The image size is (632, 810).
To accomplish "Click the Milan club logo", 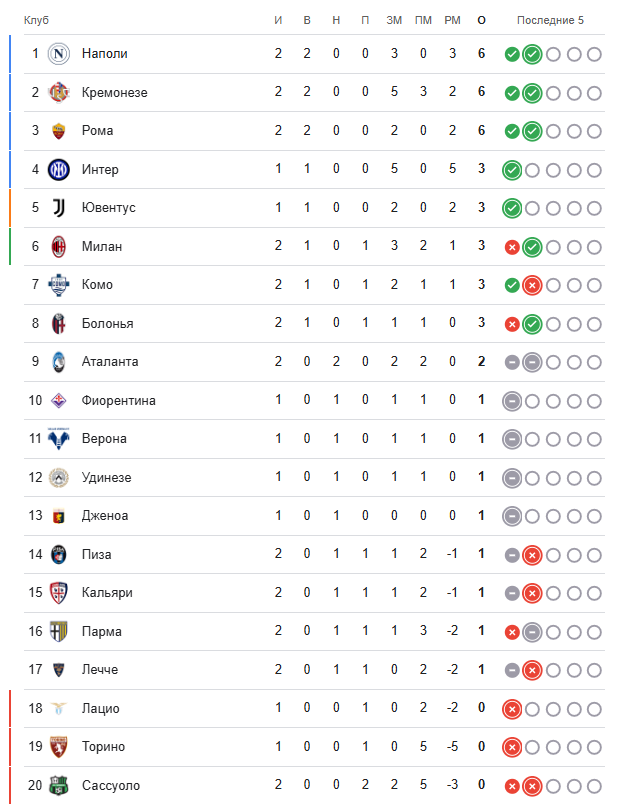I will coord(61,246).
